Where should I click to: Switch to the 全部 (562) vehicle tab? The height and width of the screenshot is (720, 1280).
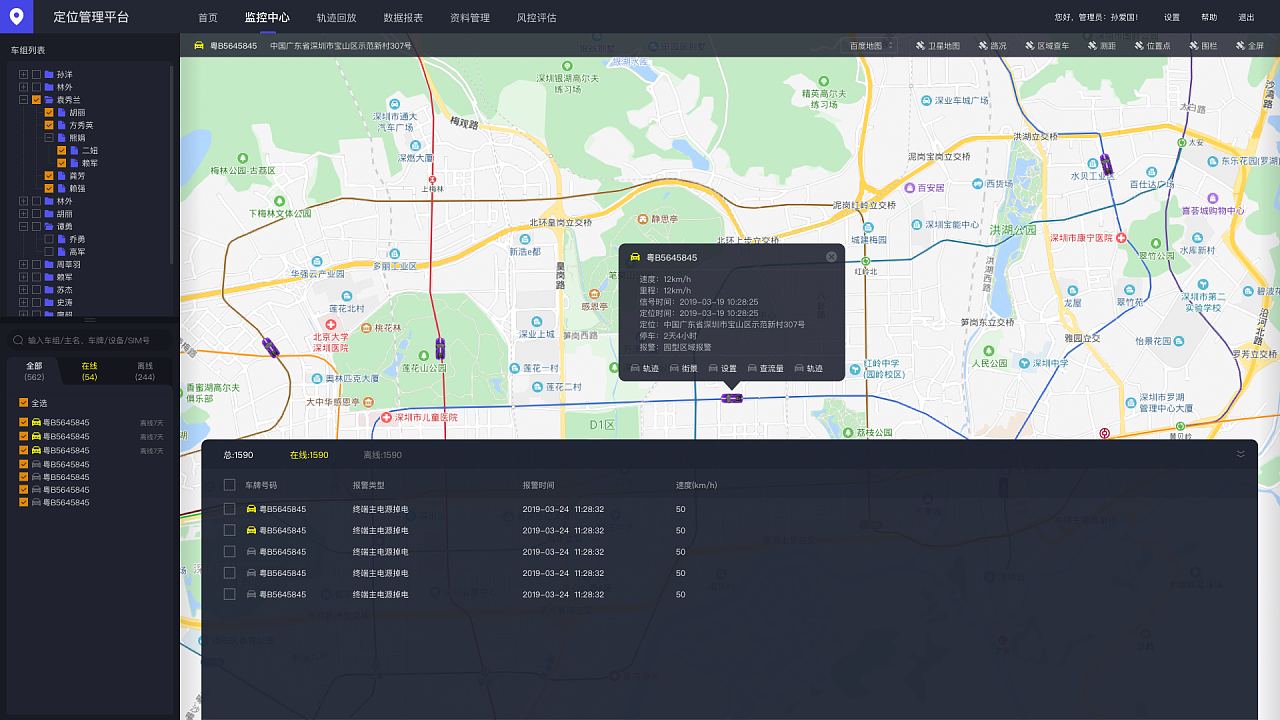[x=34, y=371]
